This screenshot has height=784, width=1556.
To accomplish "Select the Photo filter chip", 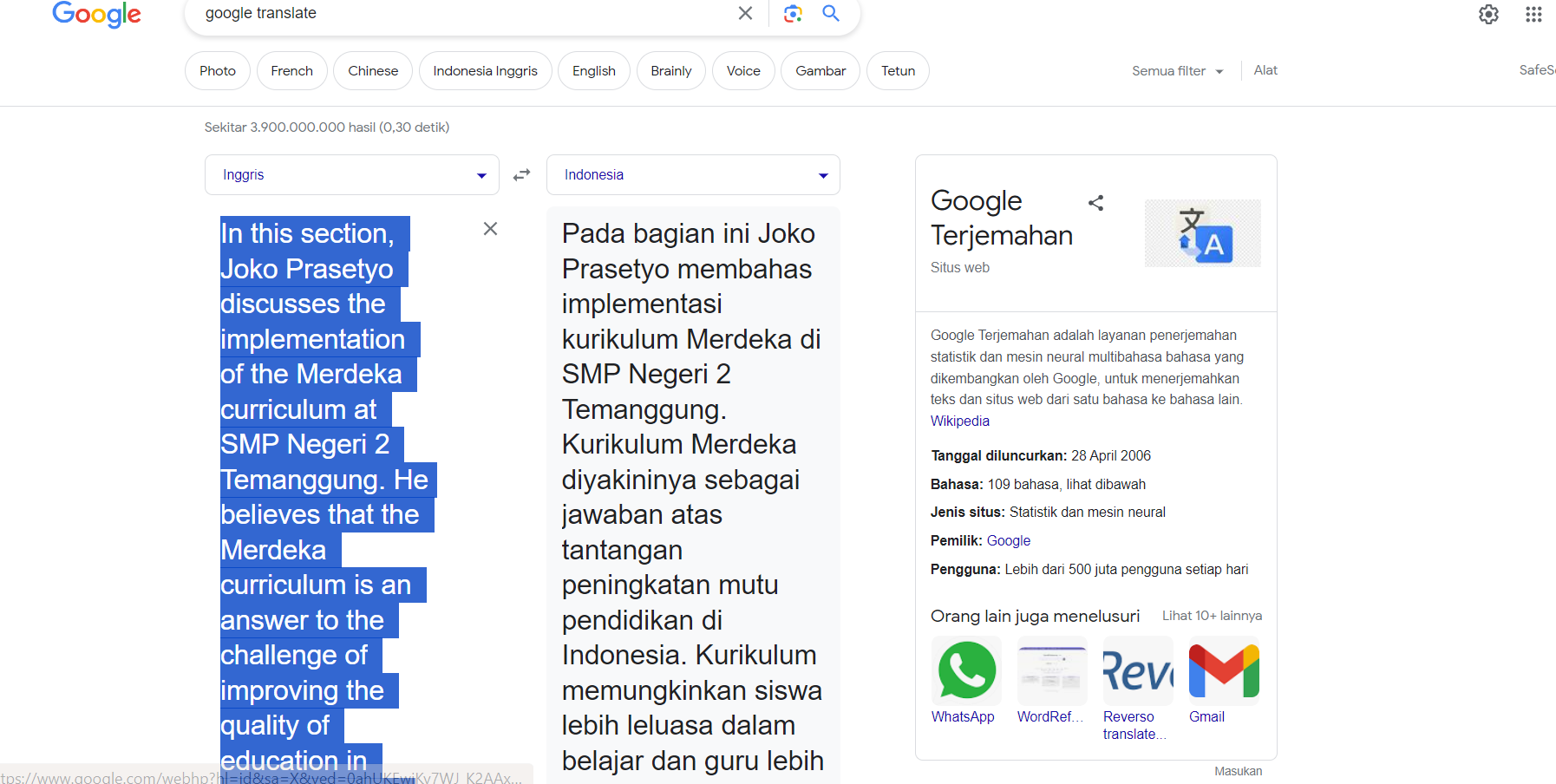I will 218,71.
